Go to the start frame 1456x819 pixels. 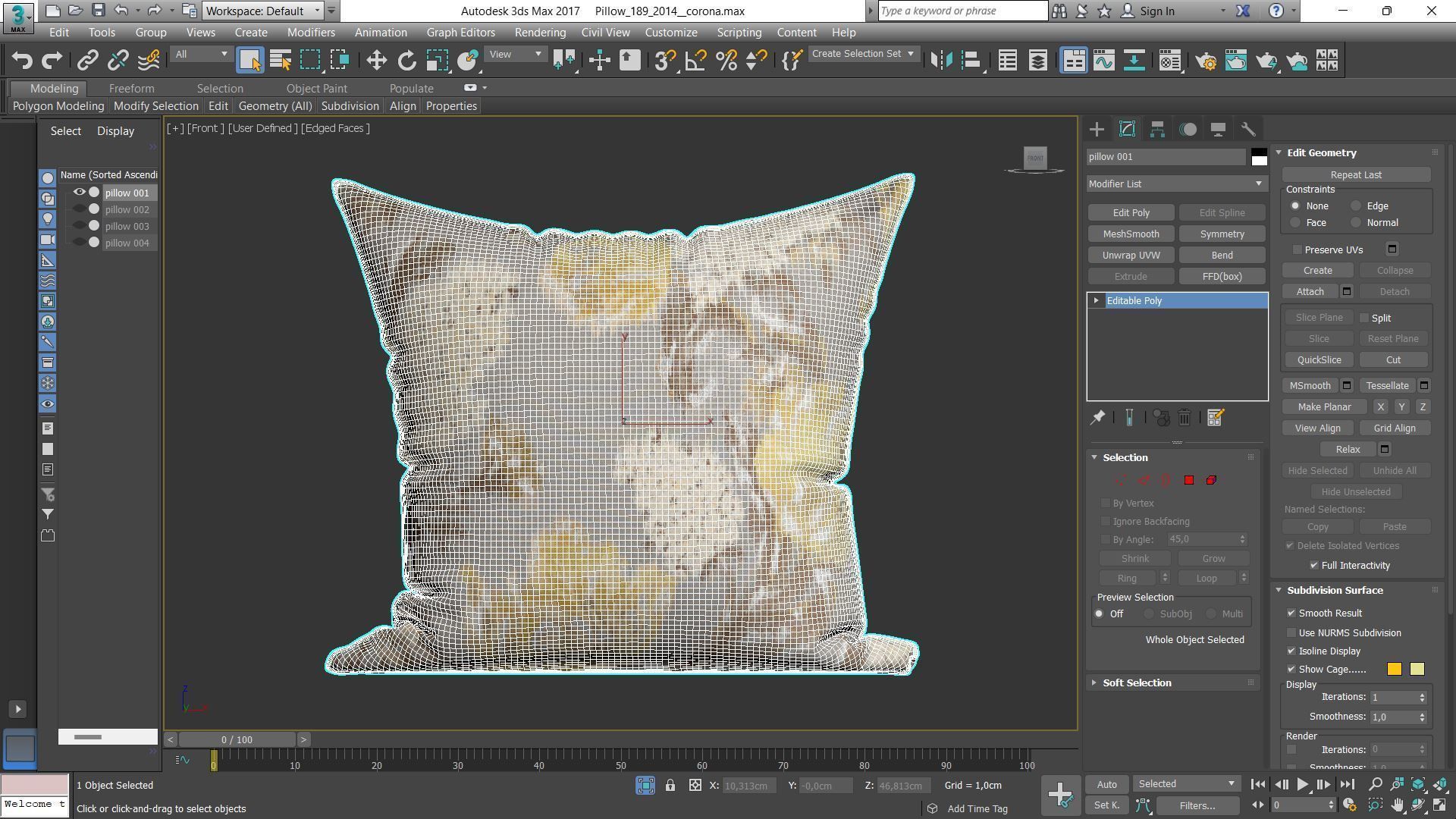pyautogui.click(x=1257, y=785)
